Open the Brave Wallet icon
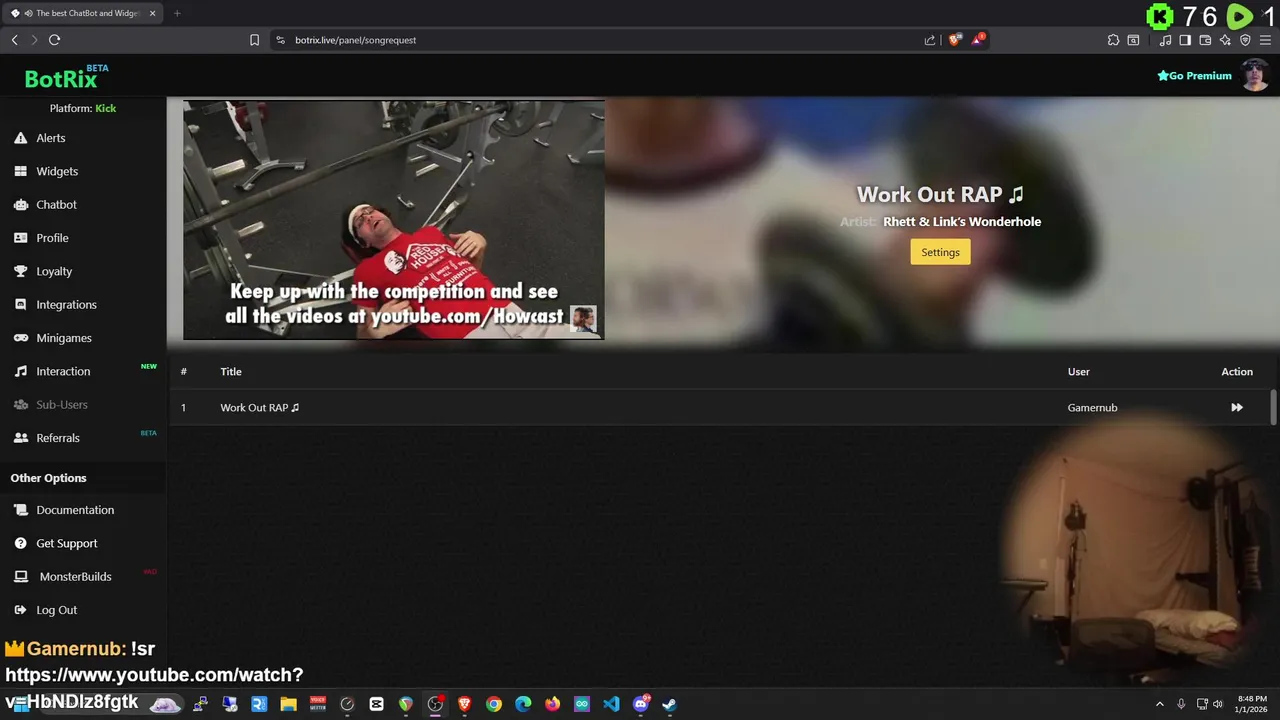 pos(1205,40)
